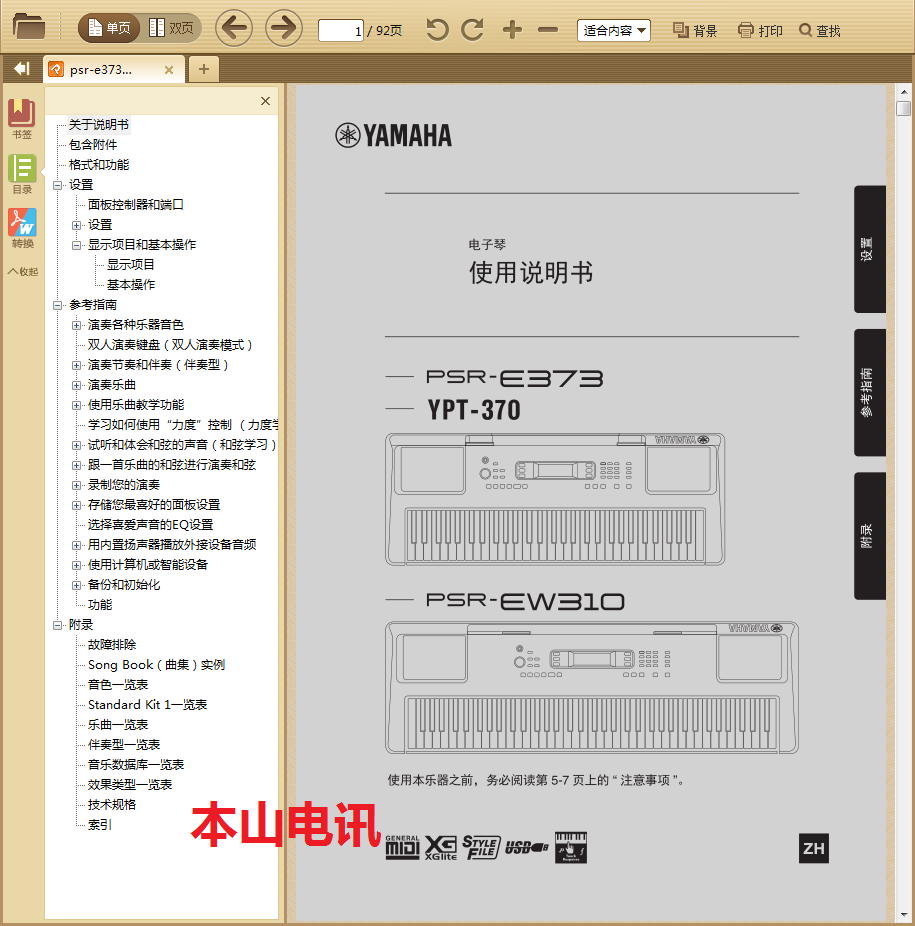Click the 参考指南 side tab on the page
This screenshot has width=915, height=926.
[870, 393]
